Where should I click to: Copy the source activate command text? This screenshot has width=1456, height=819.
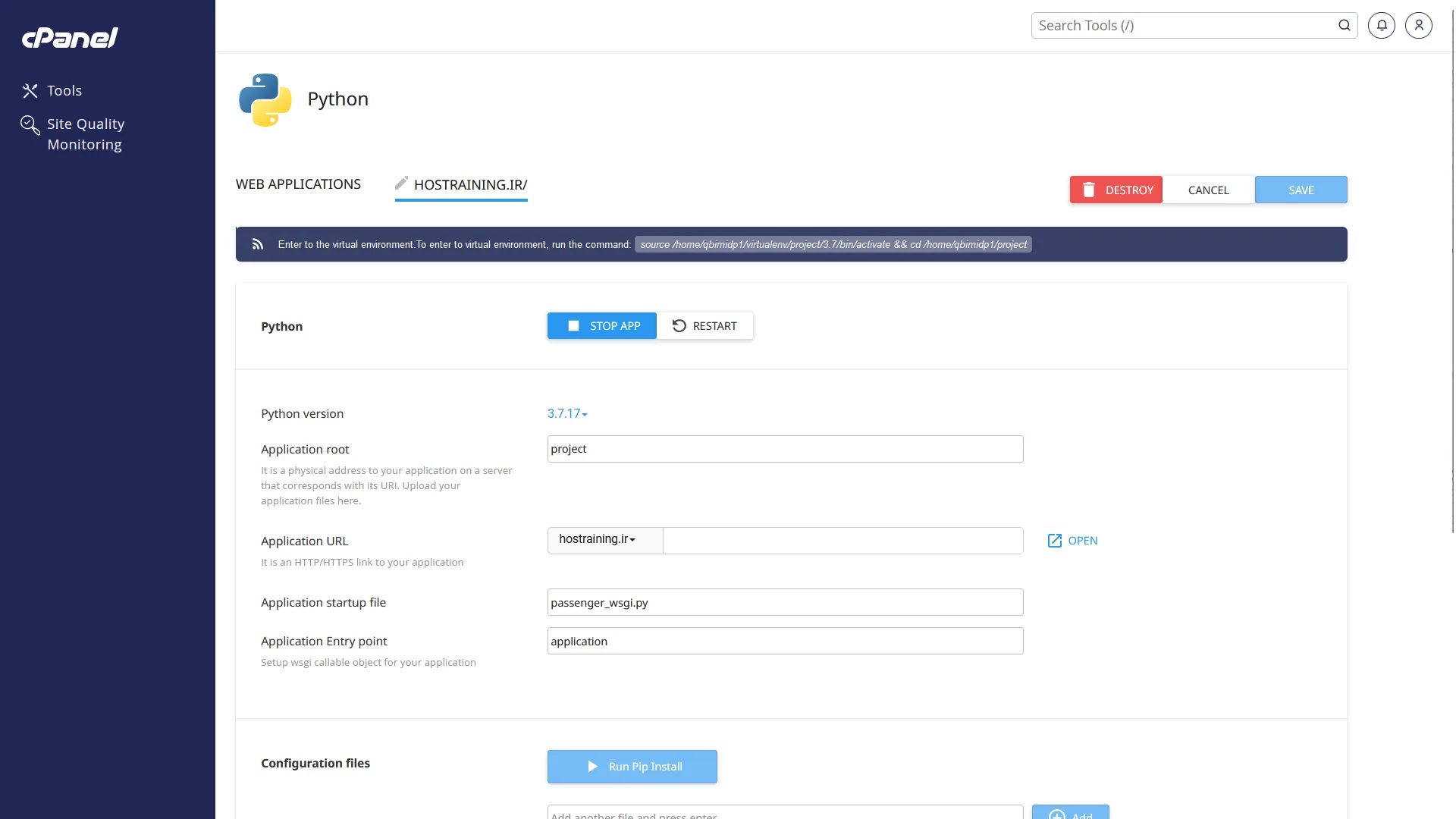click(x=833, y=244)
